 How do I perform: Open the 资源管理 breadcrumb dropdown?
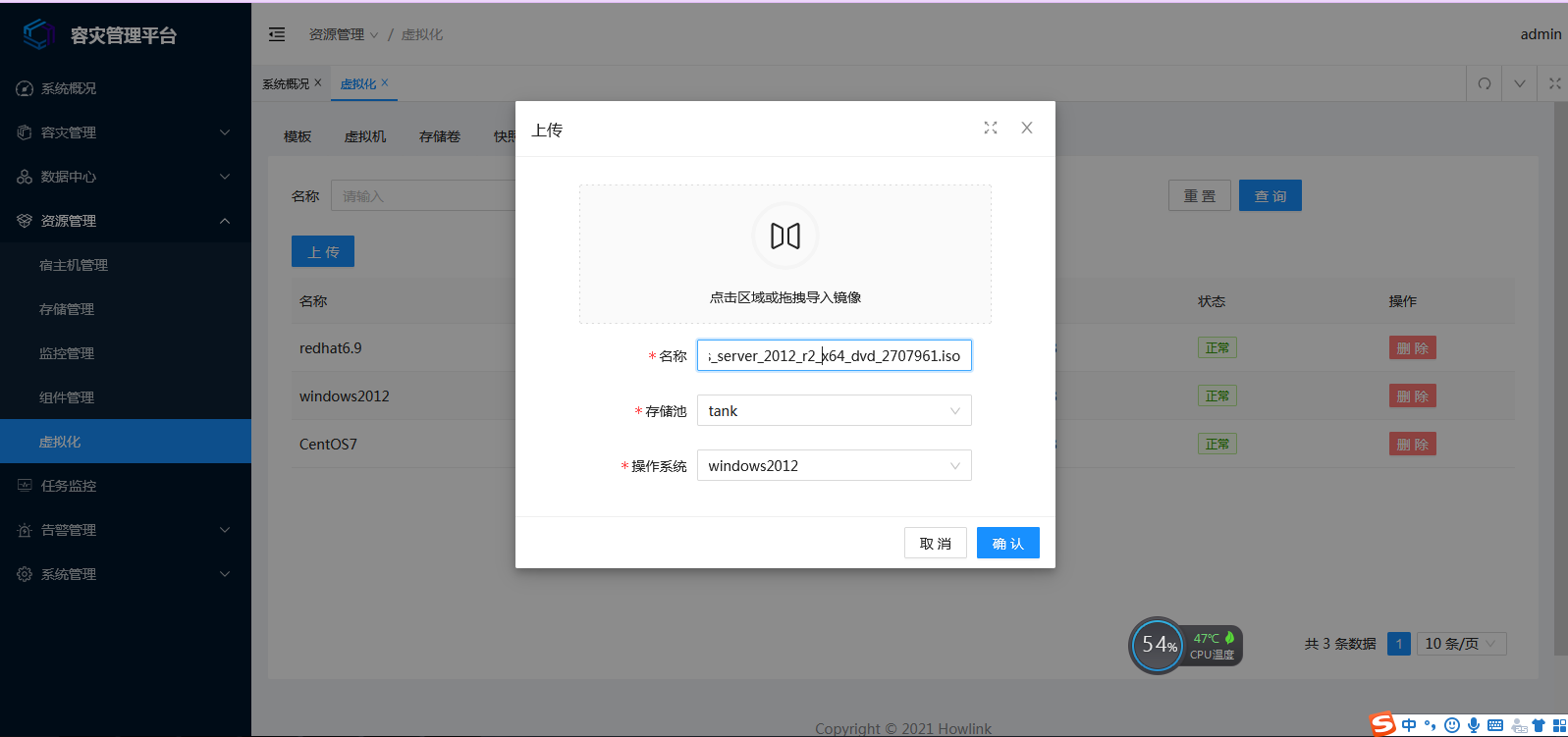click(x=344, y=34)
